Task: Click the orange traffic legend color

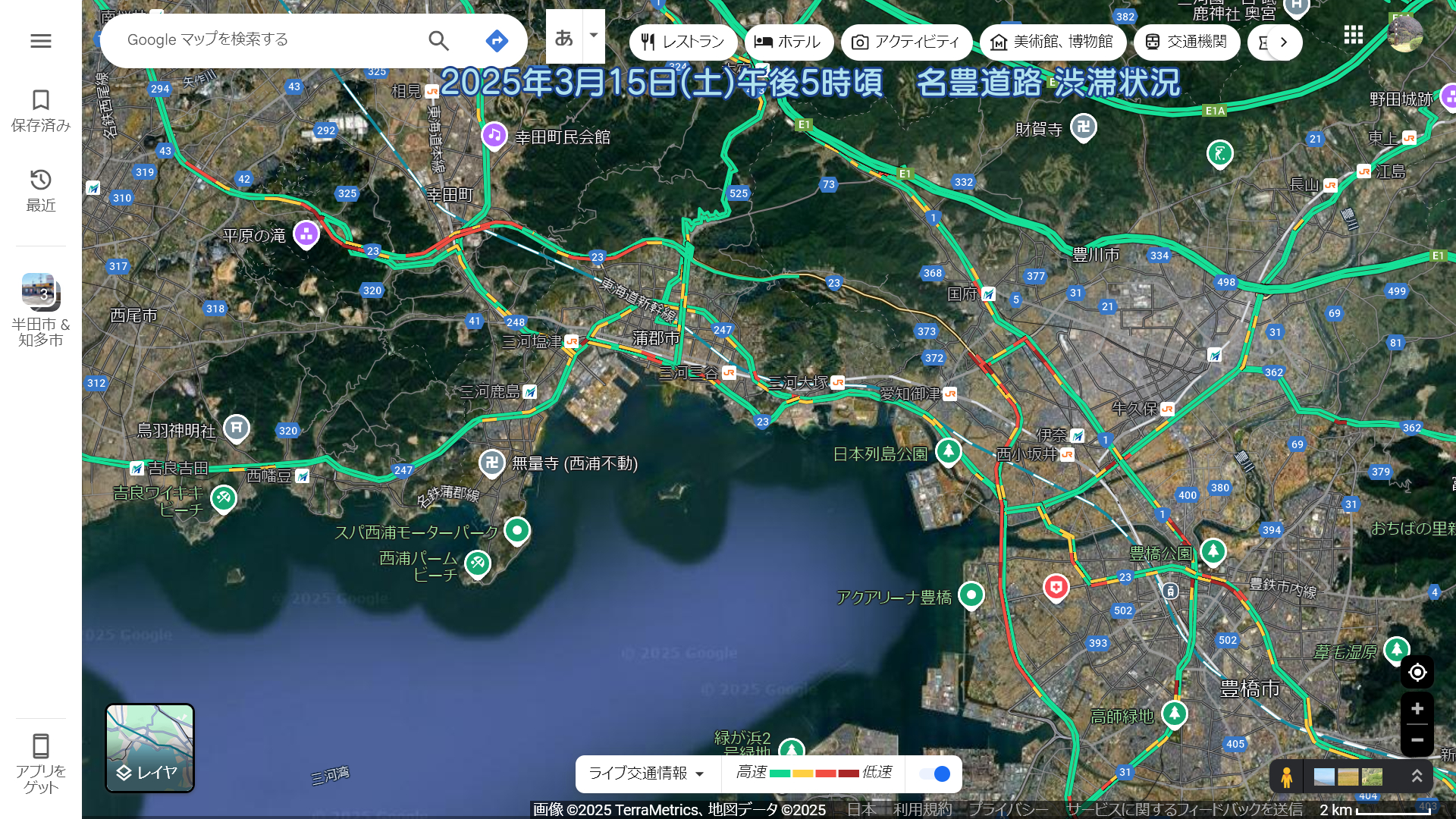Action: click(x=803, y=773)
